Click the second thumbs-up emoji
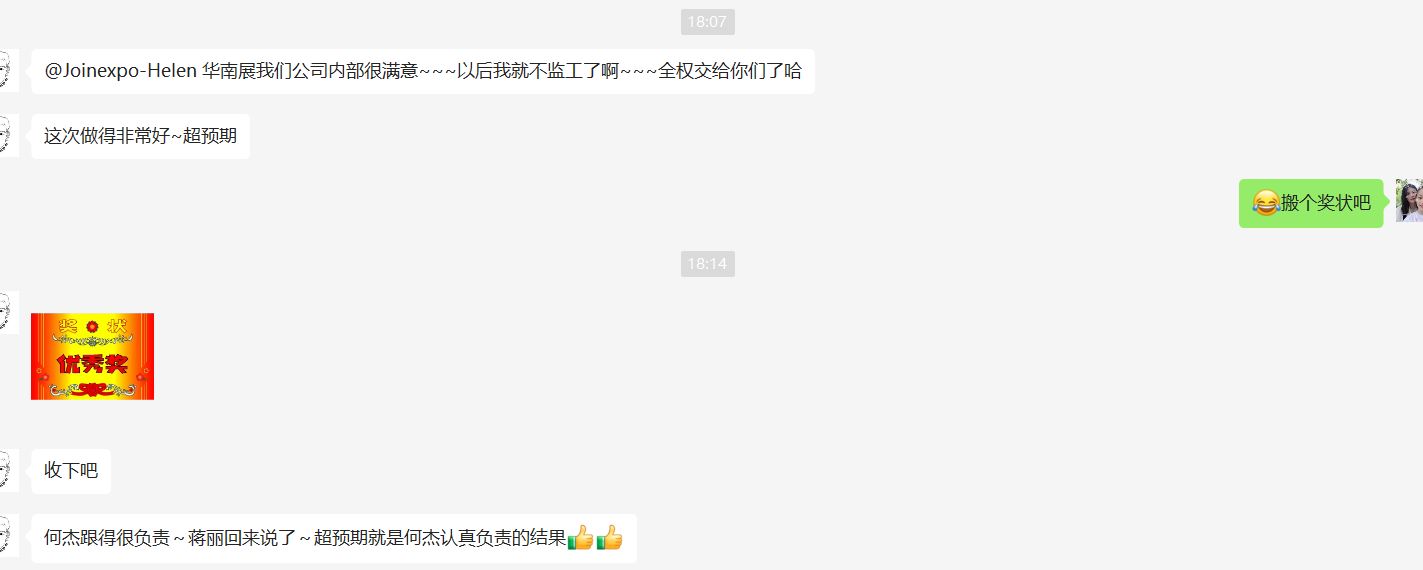 (x=609, y=538)
